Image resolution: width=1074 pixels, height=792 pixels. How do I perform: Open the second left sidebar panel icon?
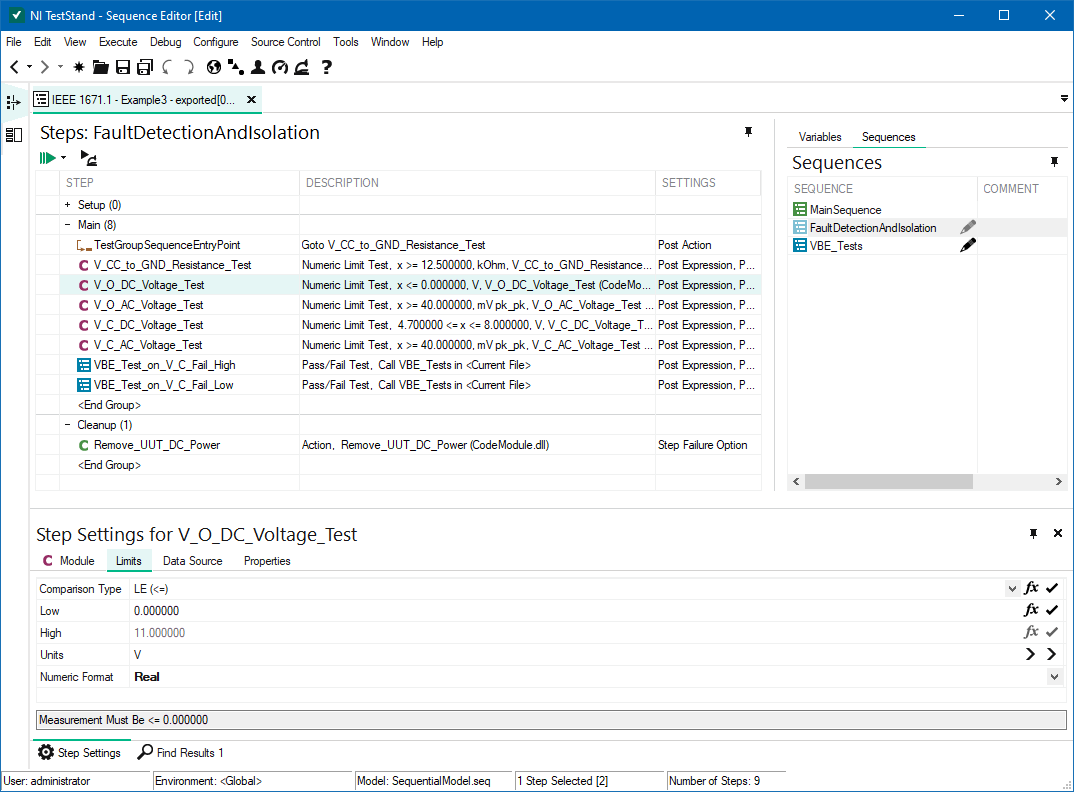coord(14,135)
